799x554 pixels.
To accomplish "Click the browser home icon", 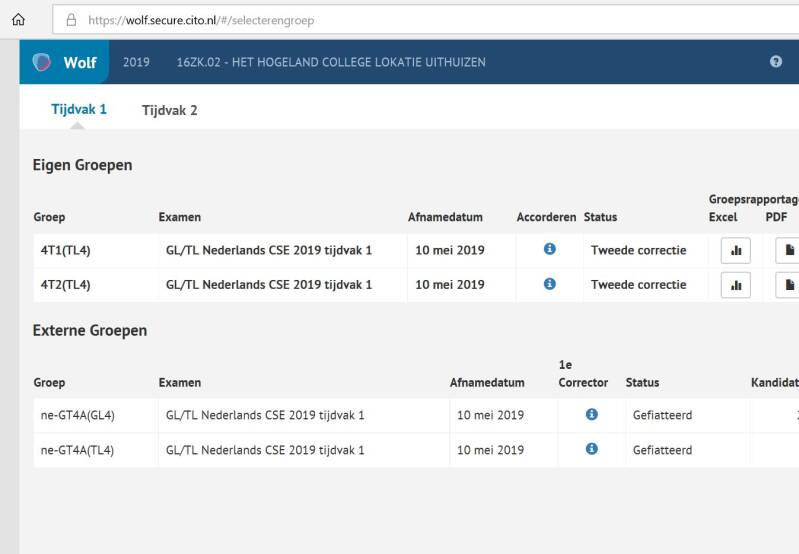I will 18,19.
